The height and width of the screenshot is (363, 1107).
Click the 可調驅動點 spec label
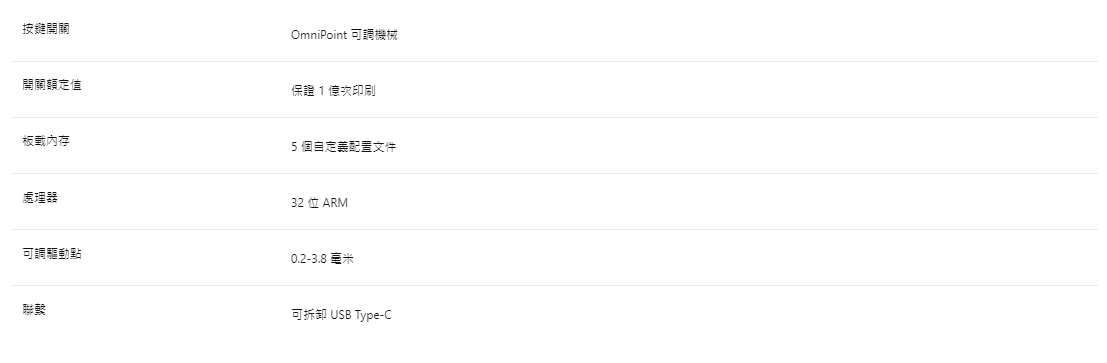pos(52,253)
